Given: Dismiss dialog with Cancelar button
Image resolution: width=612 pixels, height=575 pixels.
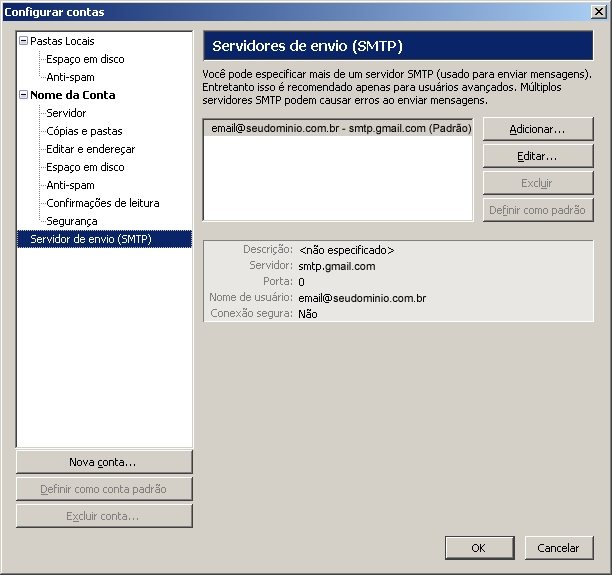Looking at the screenshot, I should (x=558, y=548).
